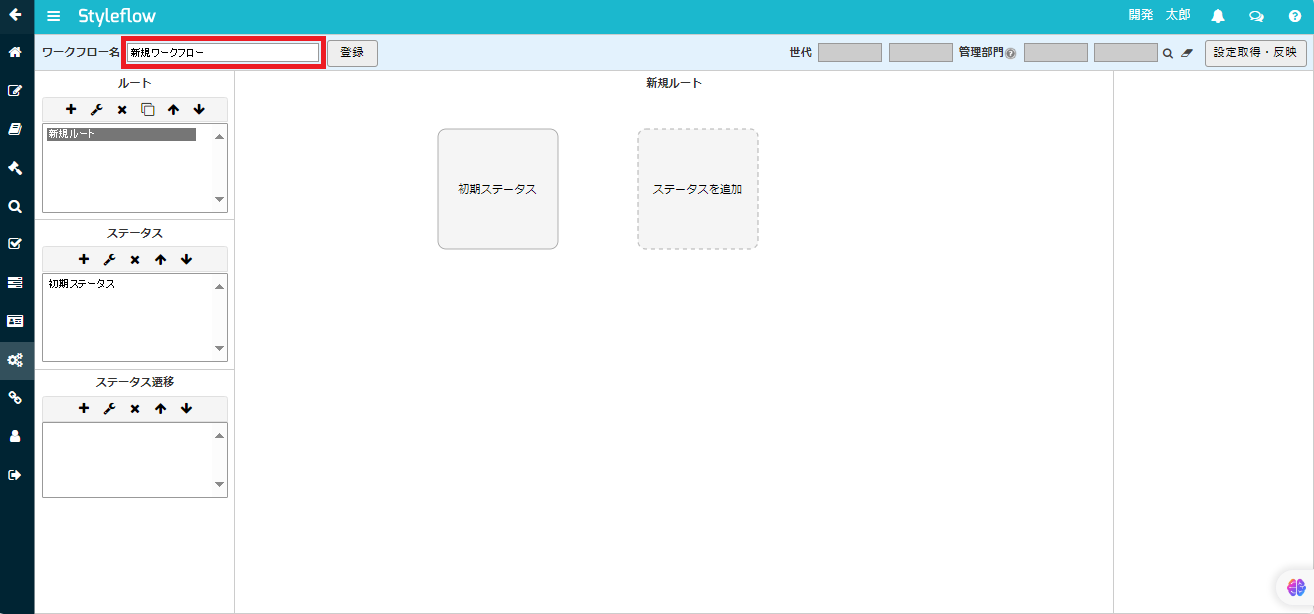Click the back arrow in the sidebar
1314x614 pixels.
(x=15, y=15)
